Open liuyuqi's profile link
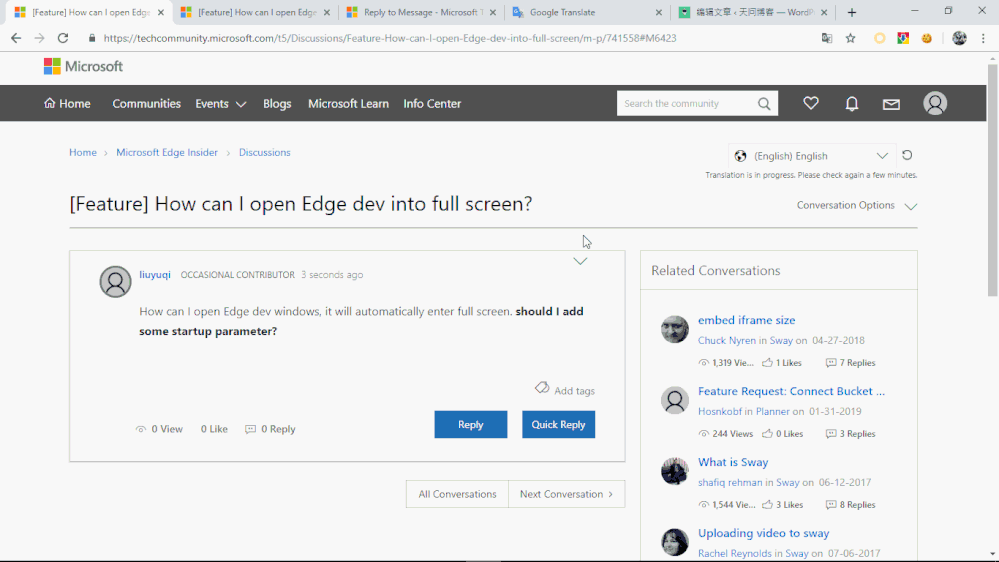Screen dimensions: 999x562 [x=155, y=275]
